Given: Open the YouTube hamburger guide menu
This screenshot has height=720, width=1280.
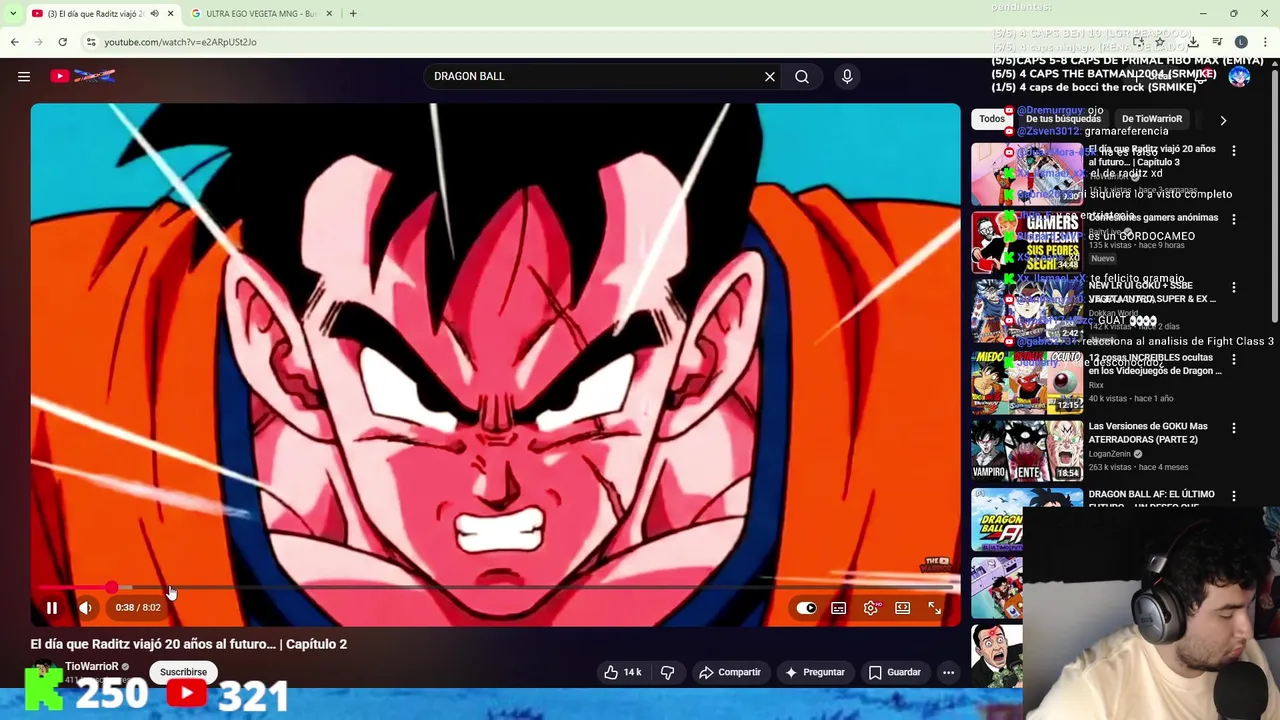Looking at the screenshot, I should (24, 76).
